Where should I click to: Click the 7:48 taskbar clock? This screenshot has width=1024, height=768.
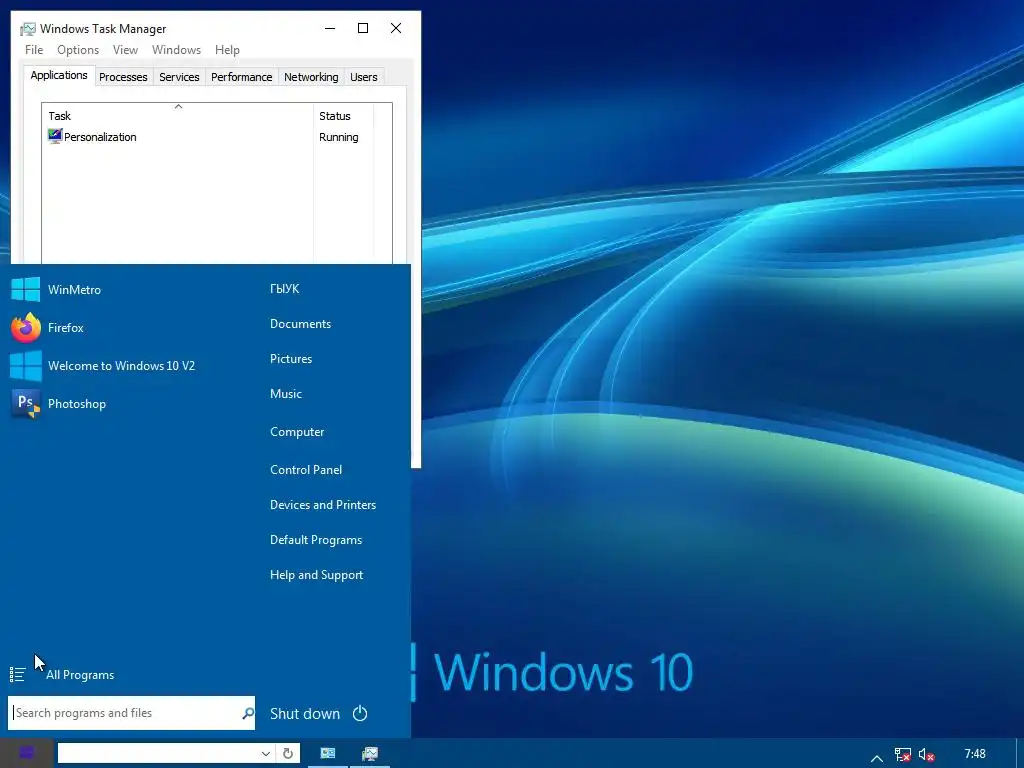click(975, 754)
